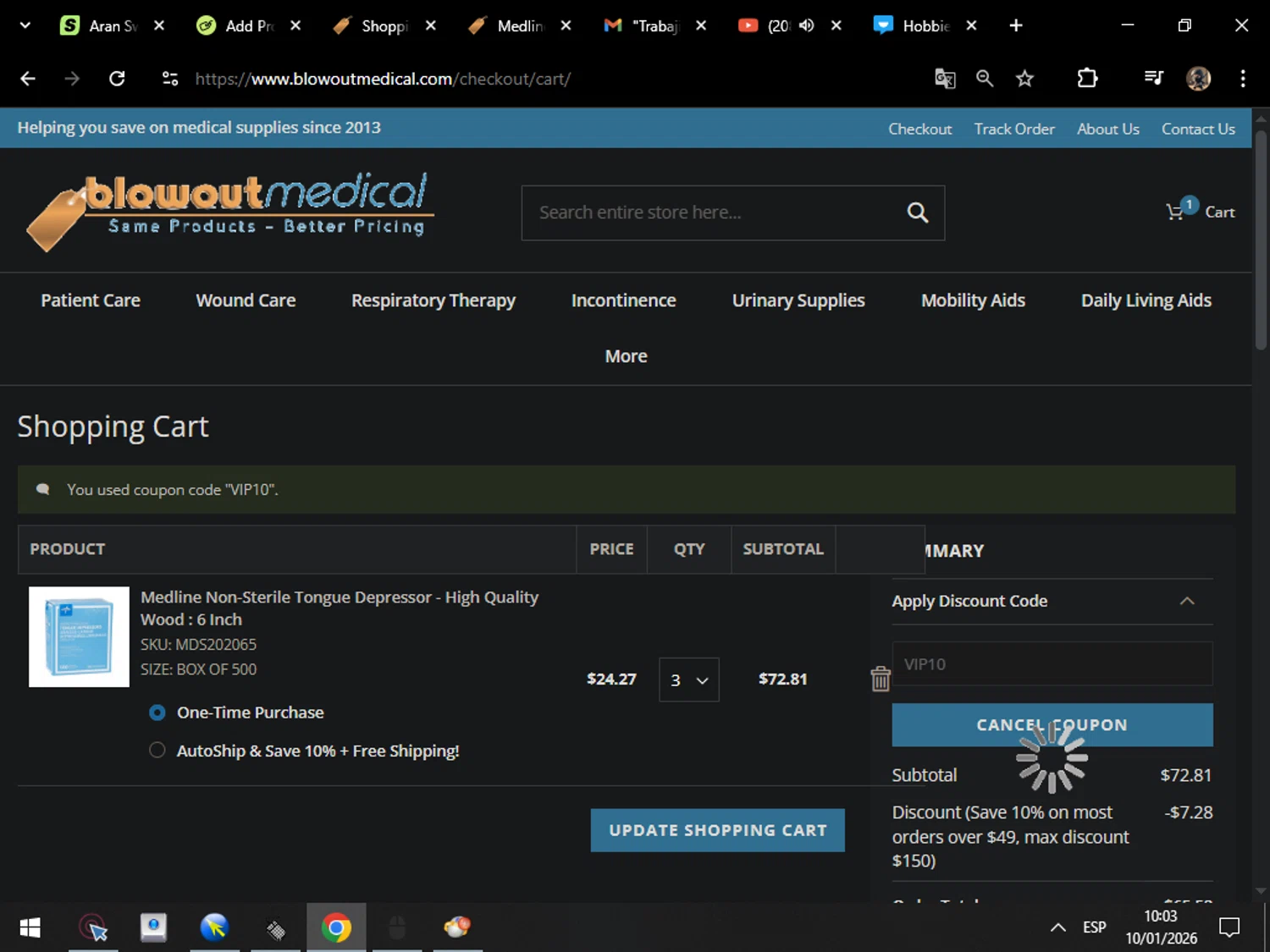Select One-Time Purchase option

point(157,713)
